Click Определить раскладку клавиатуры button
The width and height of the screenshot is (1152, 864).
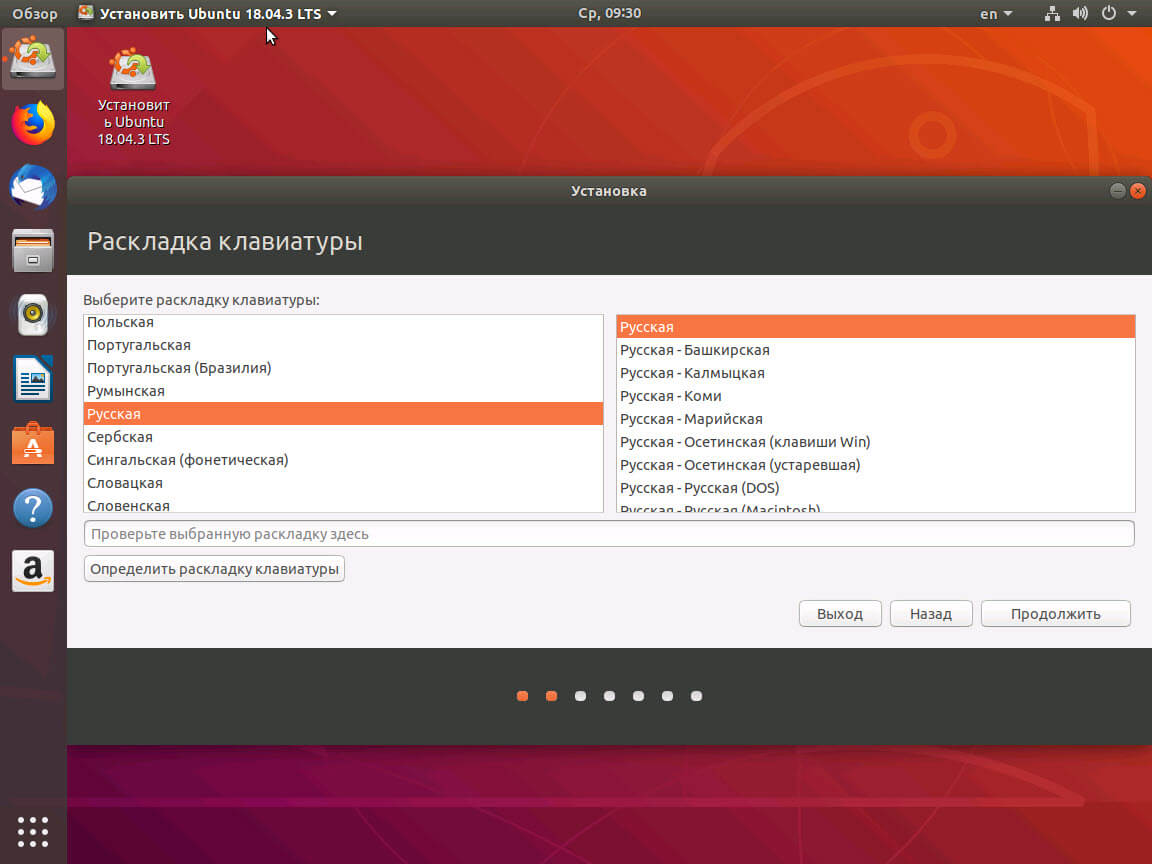point(214,569)
